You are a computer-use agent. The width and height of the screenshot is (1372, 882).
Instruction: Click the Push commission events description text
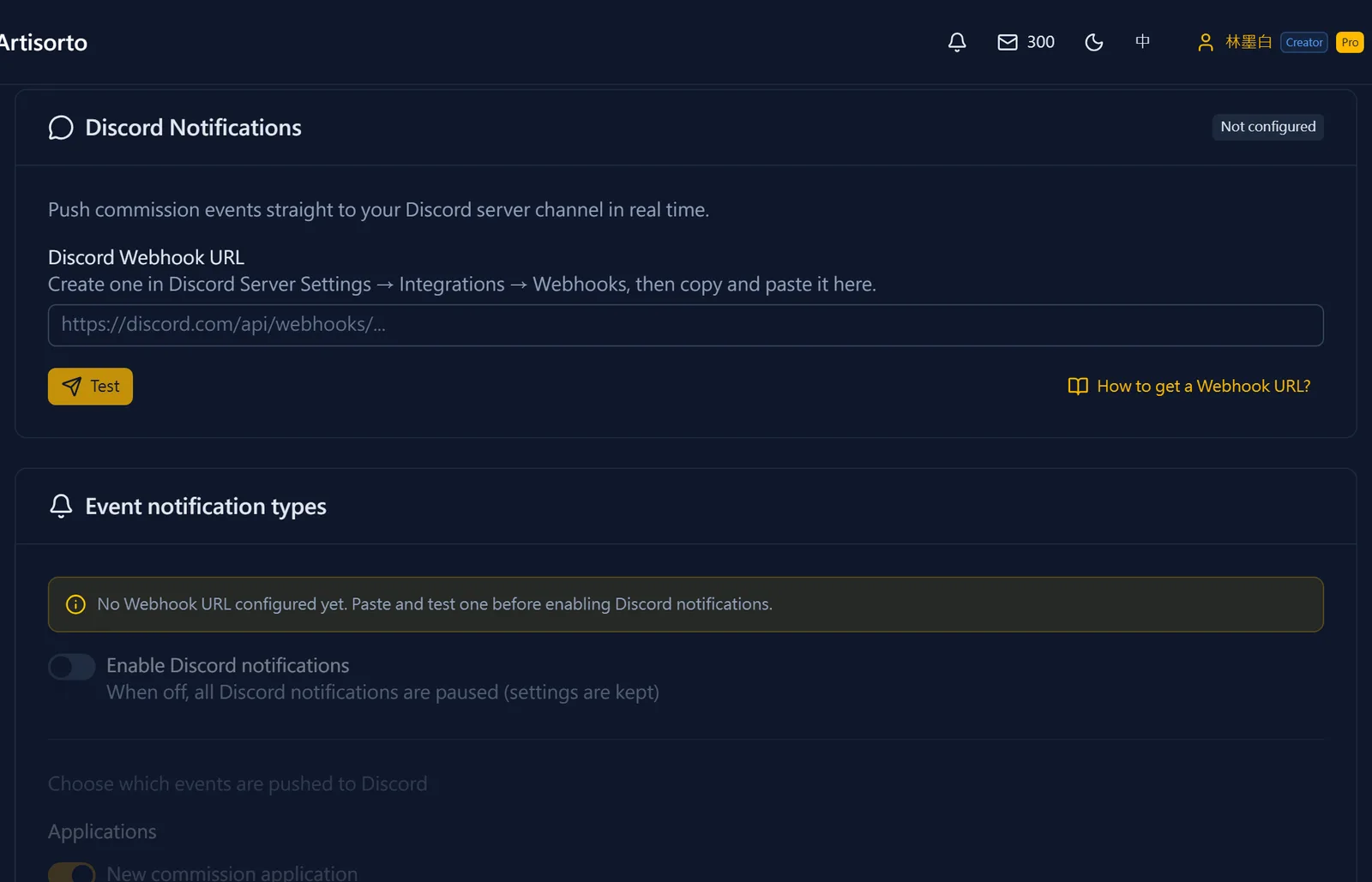(x=378, y=210)
